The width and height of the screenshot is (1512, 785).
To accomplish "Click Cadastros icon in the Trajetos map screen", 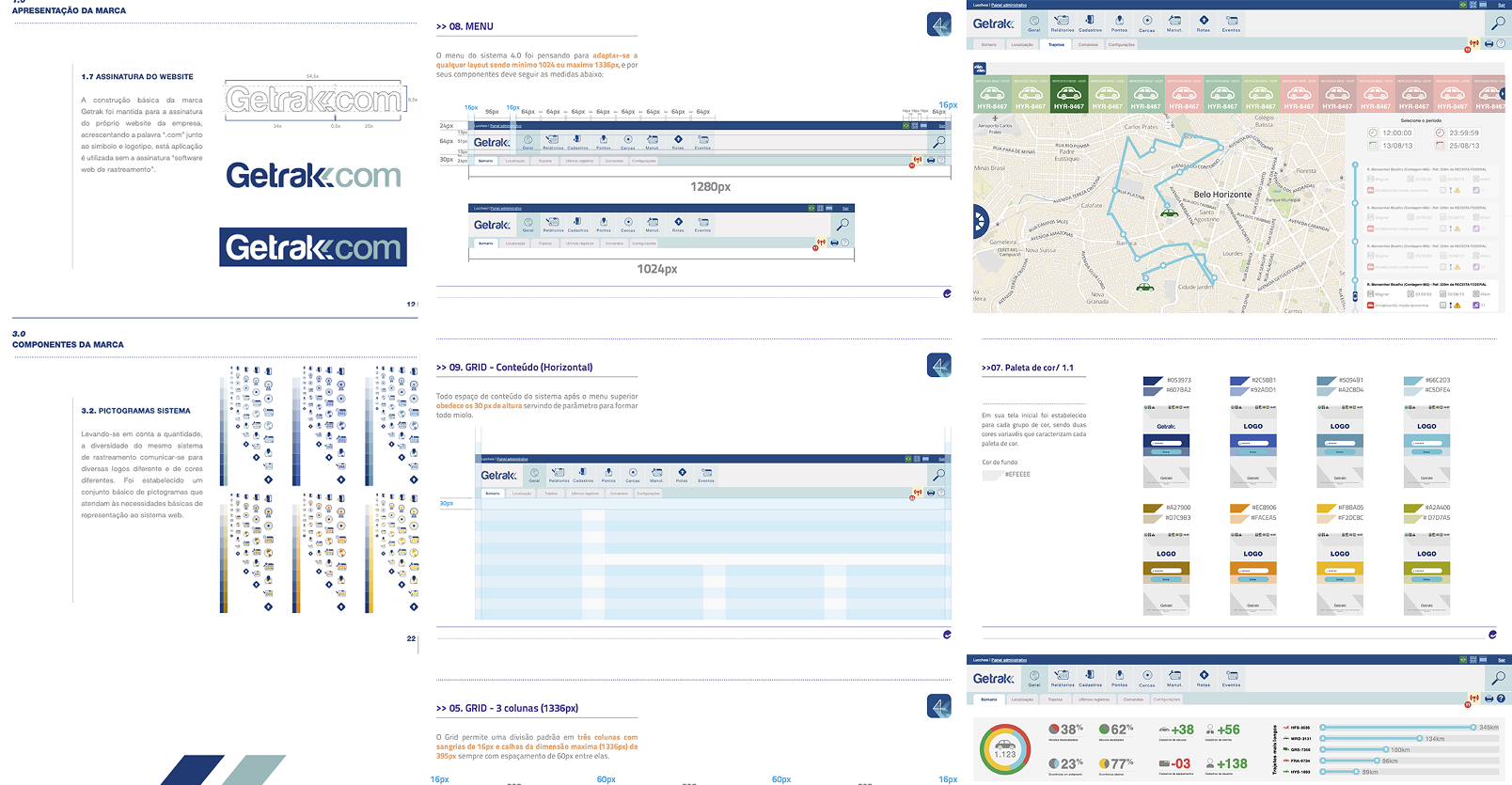I will pos(1090,23).
